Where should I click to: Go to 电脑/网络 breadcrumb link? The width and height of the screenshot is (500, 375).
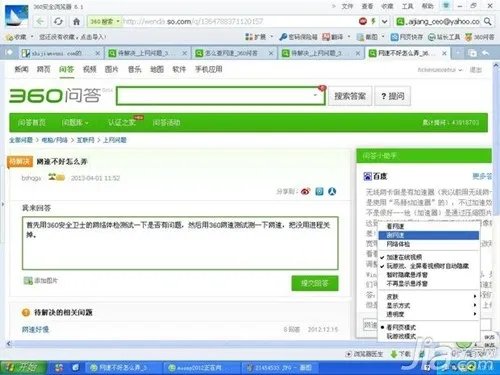click(54, 140)
